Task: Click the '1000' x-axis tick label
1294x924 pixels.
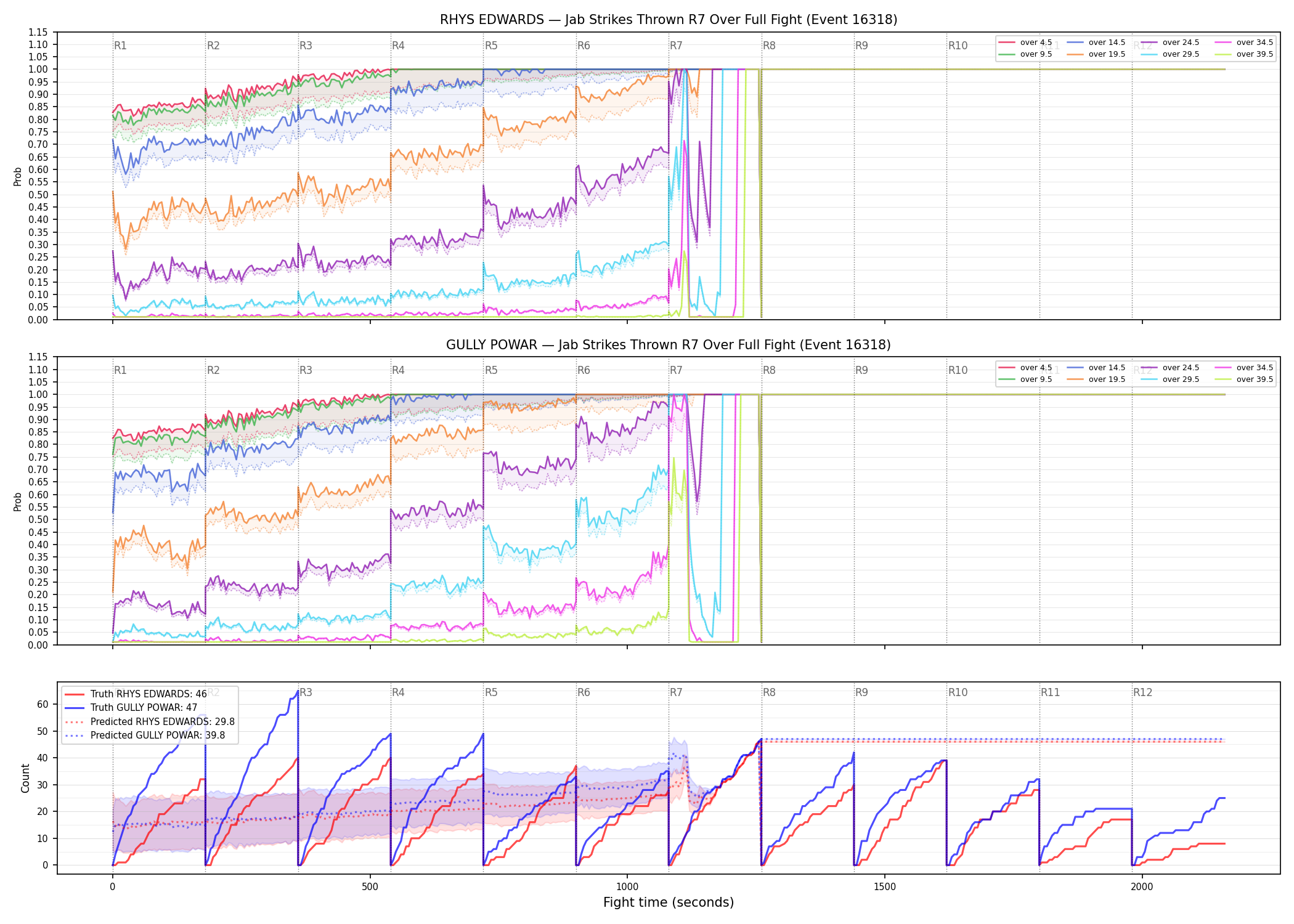Action: [x=627, y=887]
